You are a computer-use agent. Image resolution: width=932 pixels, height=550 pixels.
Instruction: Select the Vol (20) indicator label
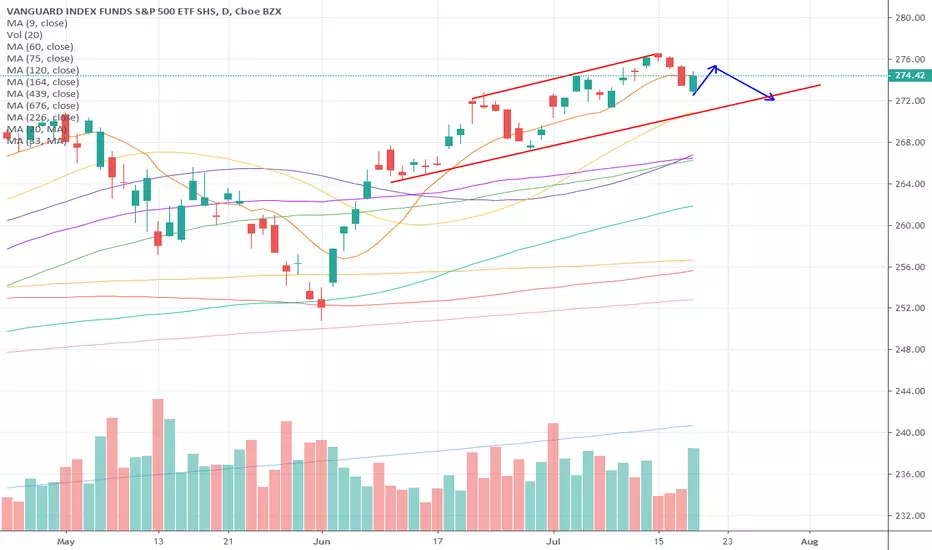[x=24, y=35]
